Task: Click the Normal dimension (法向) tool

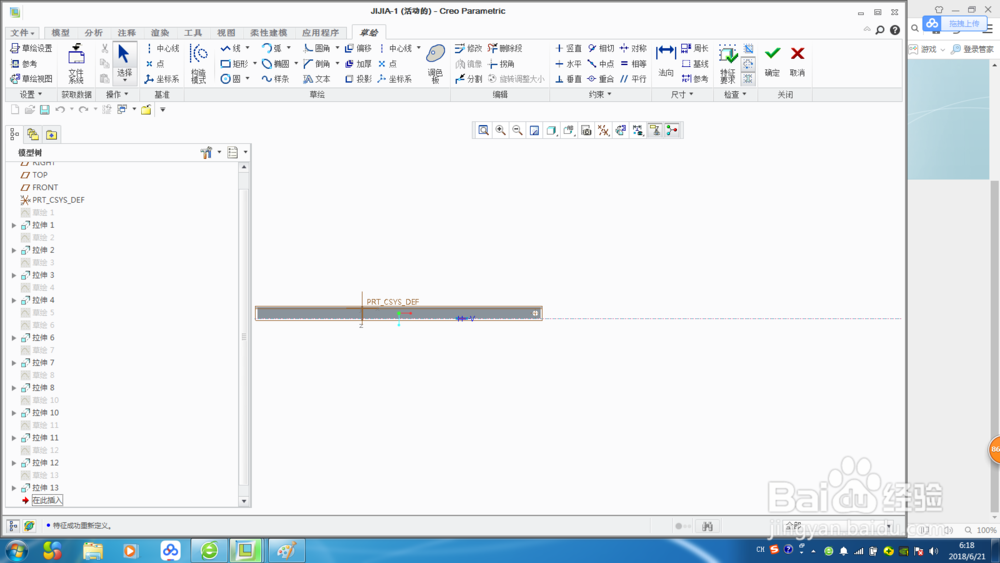Action: [x=666, y=61]
